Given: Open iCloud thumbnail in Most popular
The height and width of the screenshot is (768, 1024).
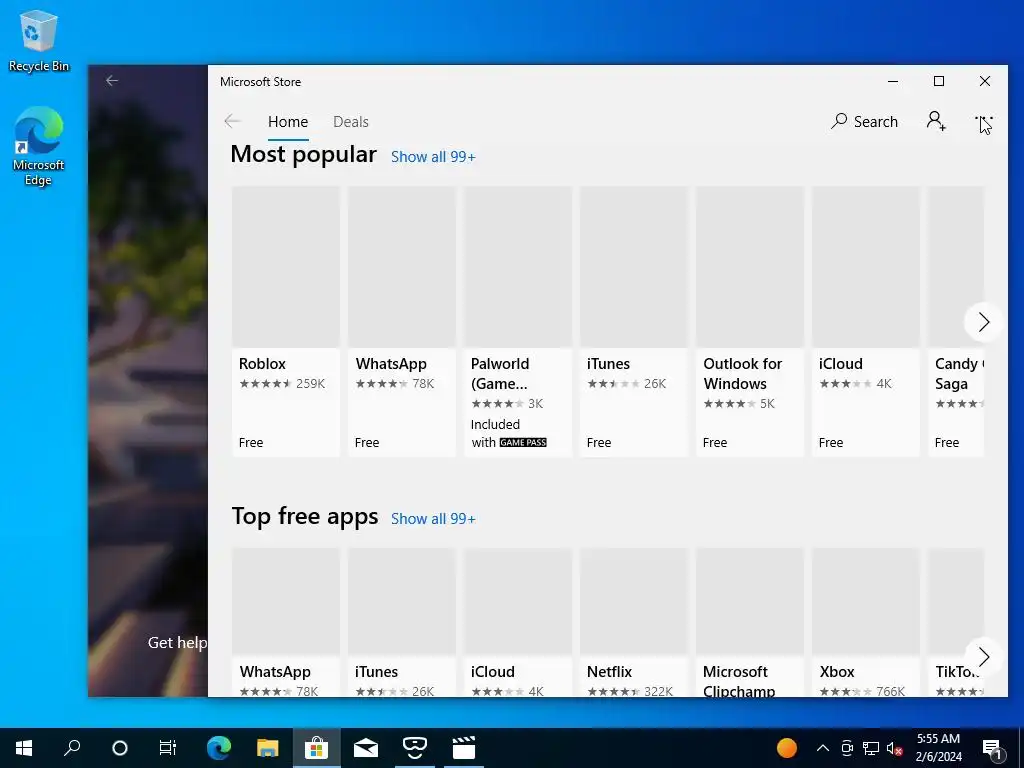Looking at the screenshot, I should [865, 267].
